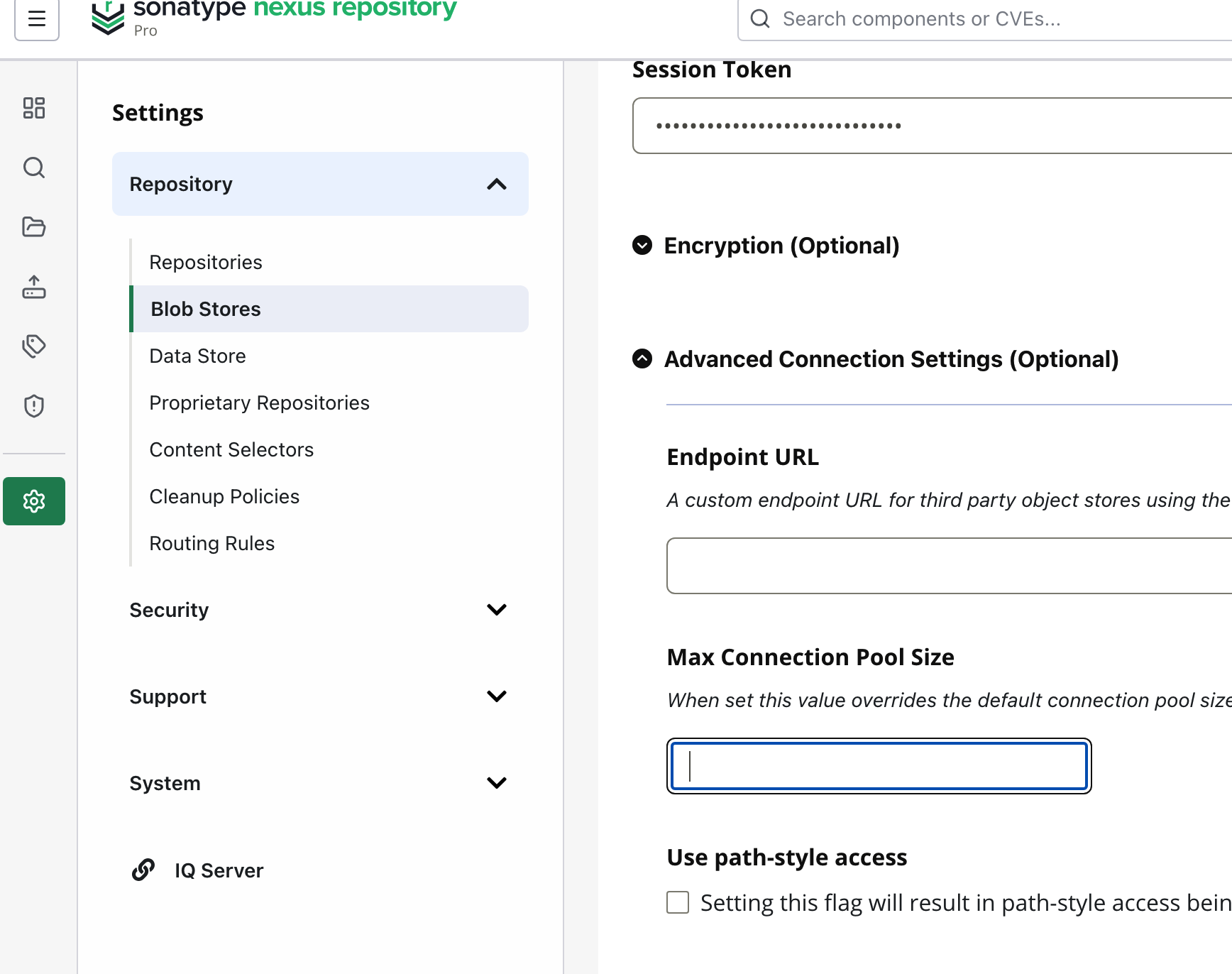
Task: Click the magnifier icon in search box
Action: [760, 19]
